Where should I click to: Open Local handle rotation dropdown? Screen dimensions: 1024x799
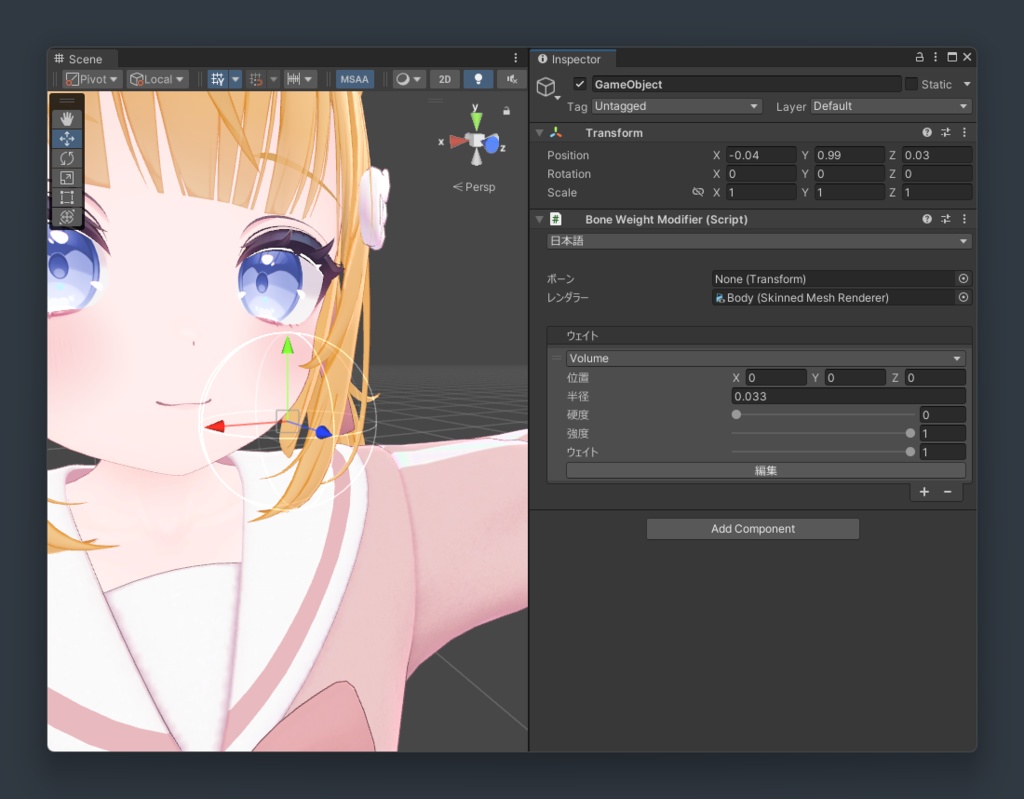tap(157, 79)
